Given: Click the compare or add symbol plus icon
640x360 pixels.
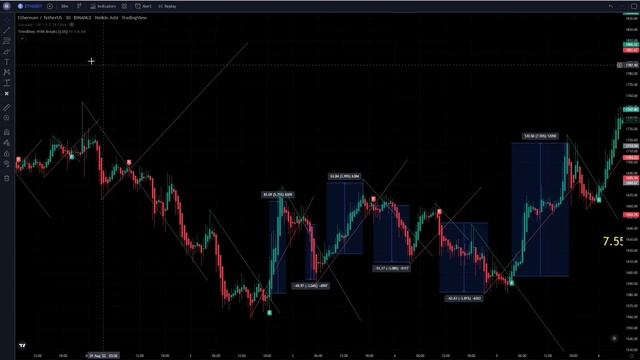Looking at the screenshot, I should [x=50, y=6].
